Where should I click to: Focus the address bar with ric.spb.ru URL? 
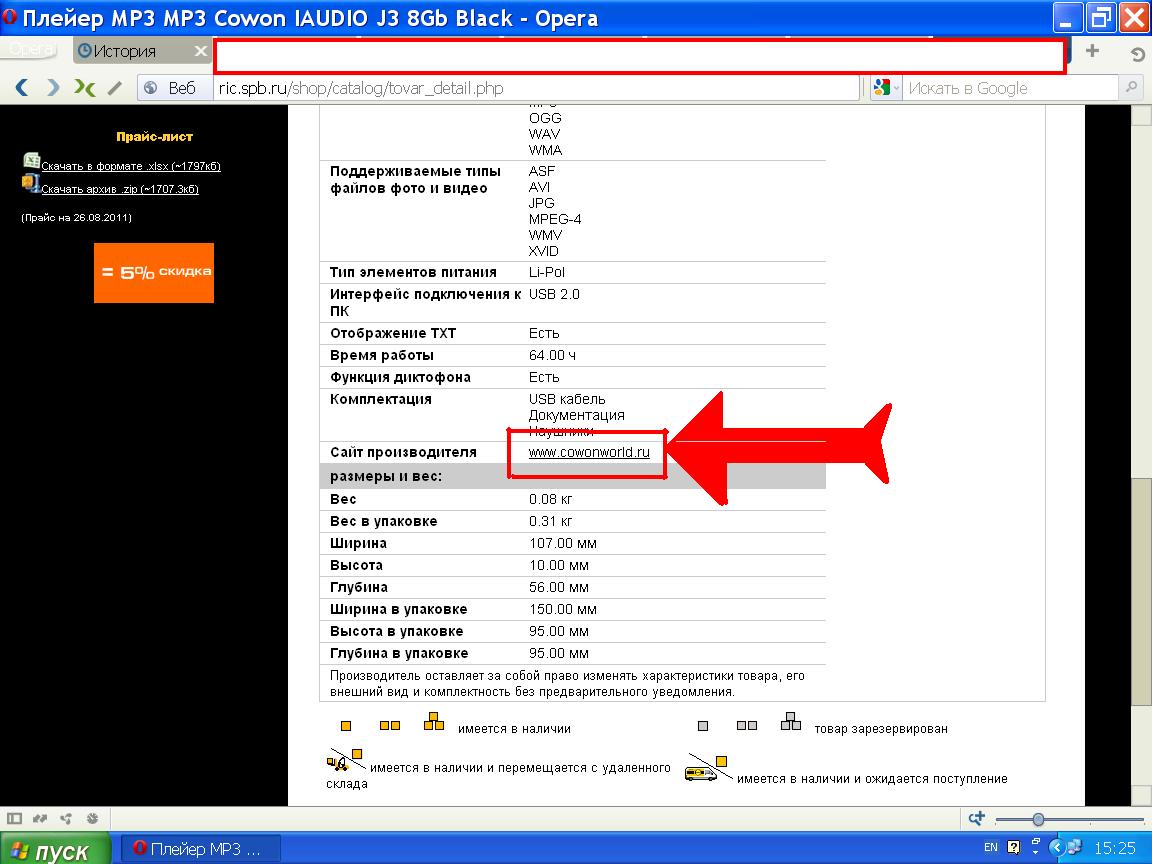pos(536,88)
